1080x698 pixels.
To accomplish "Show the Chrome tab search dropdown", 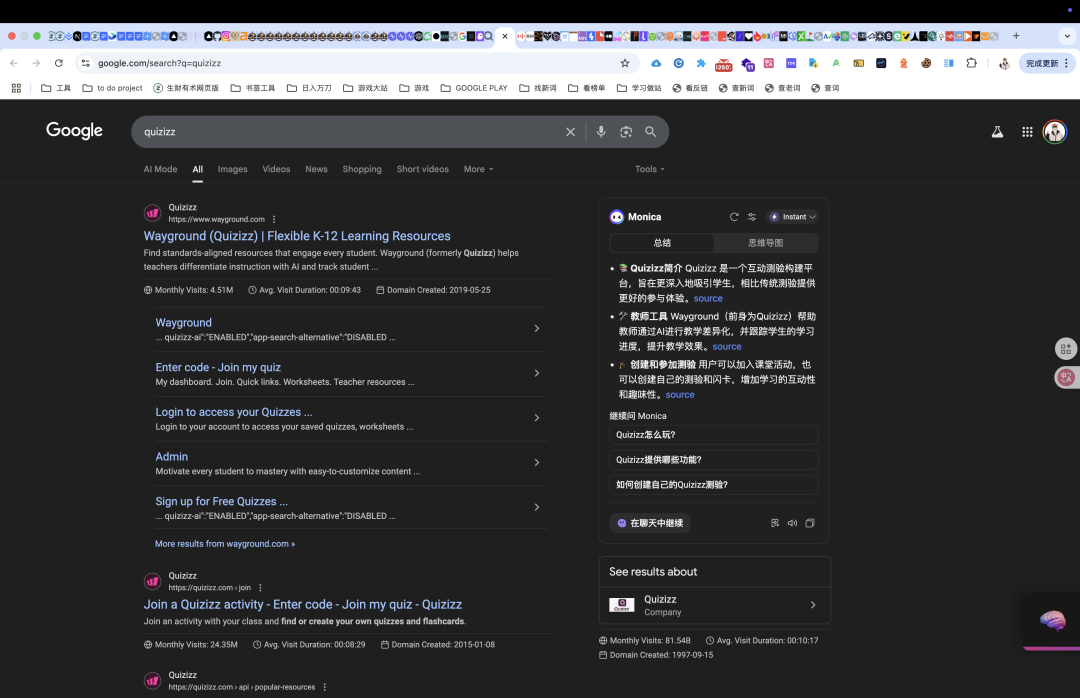I will coord(1067,36).
